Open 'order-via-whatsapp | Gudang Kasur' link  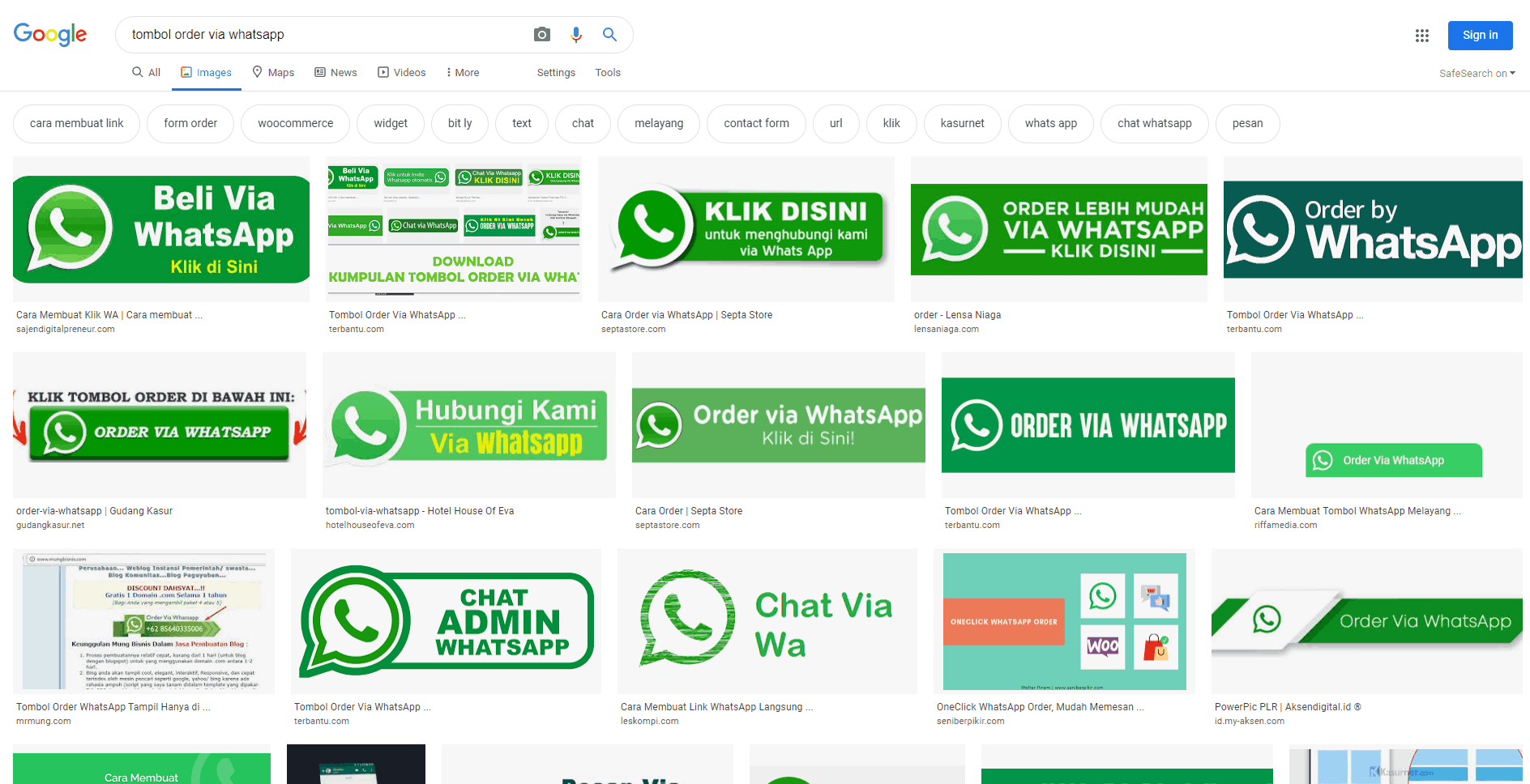[x=94, y=511]
